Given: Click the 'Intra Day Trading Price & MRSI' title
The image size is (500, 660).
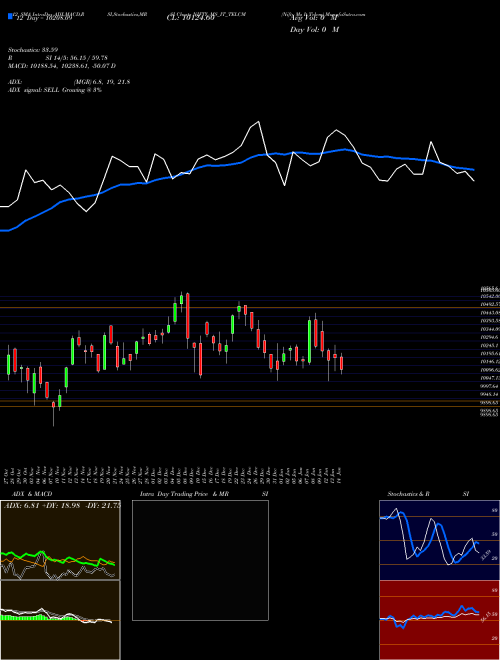Looking at the screenshot, I should pyautogui.click(x=206, y=494).
